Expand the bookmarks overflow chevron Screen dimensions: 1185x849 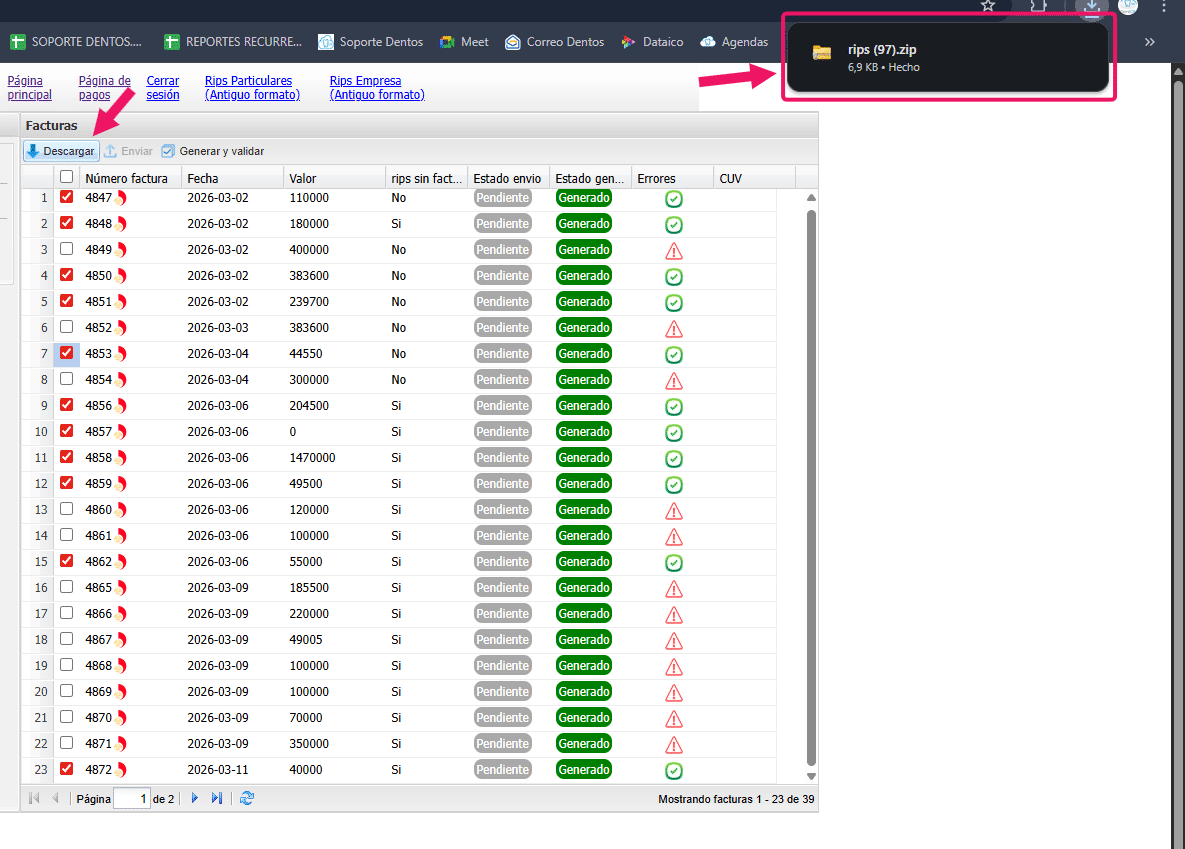(x=1149, y=42)
